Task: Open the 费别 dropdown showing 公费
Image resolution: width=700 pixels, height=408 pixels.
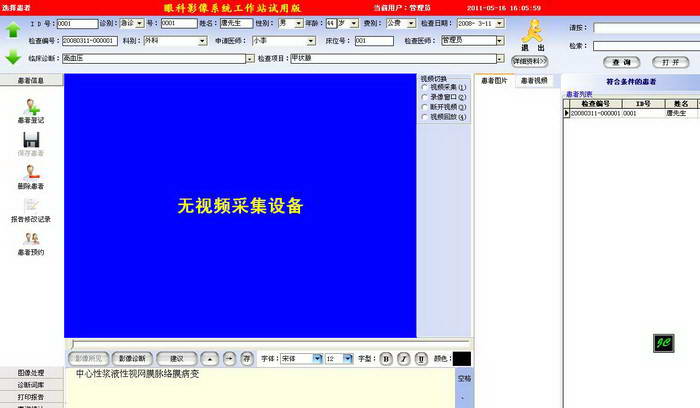Action: point(412,23)
